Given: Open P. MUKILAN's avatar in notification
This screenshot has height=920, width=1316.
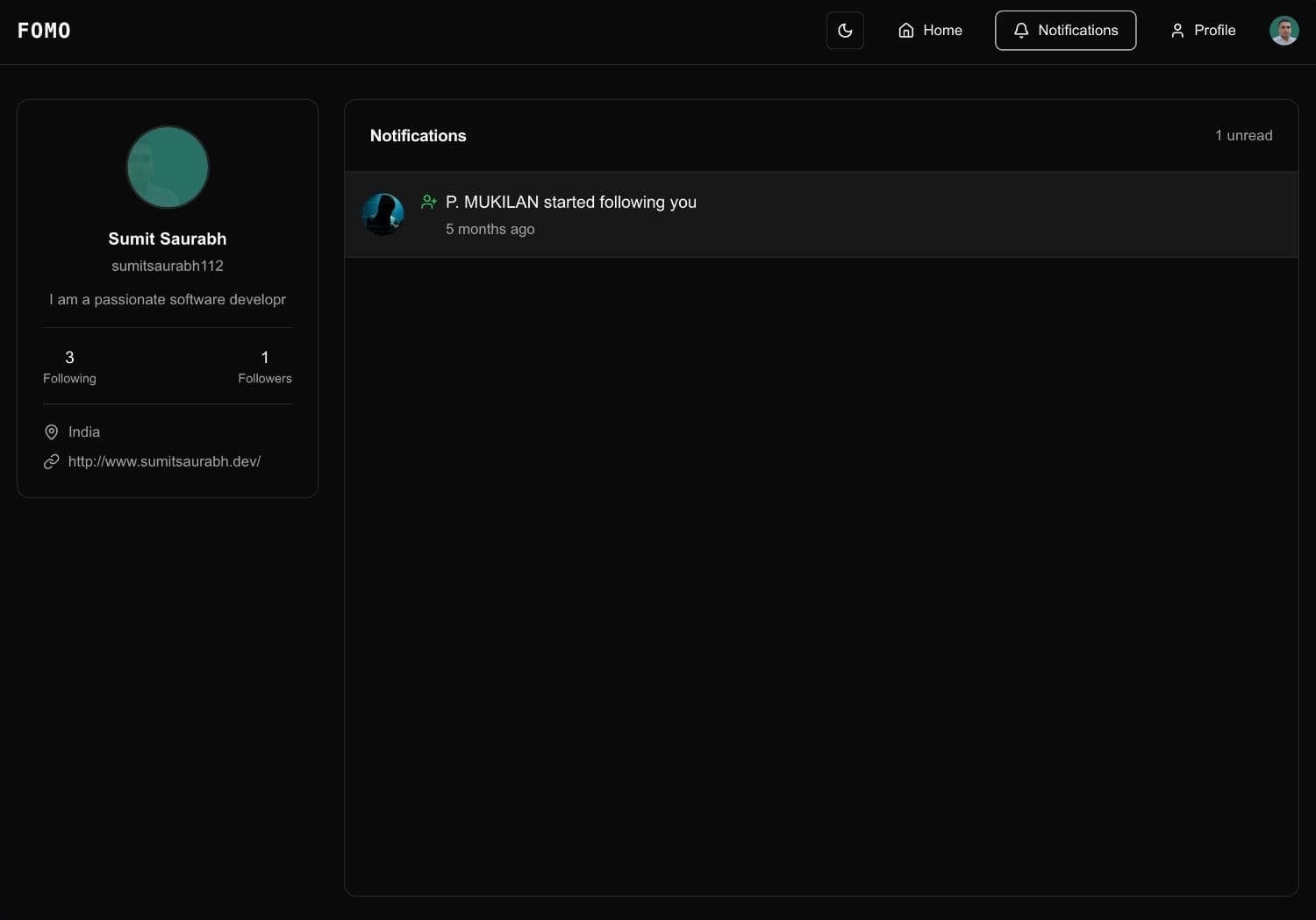Looking at the screenshot, I should click(x=383, y=214).
